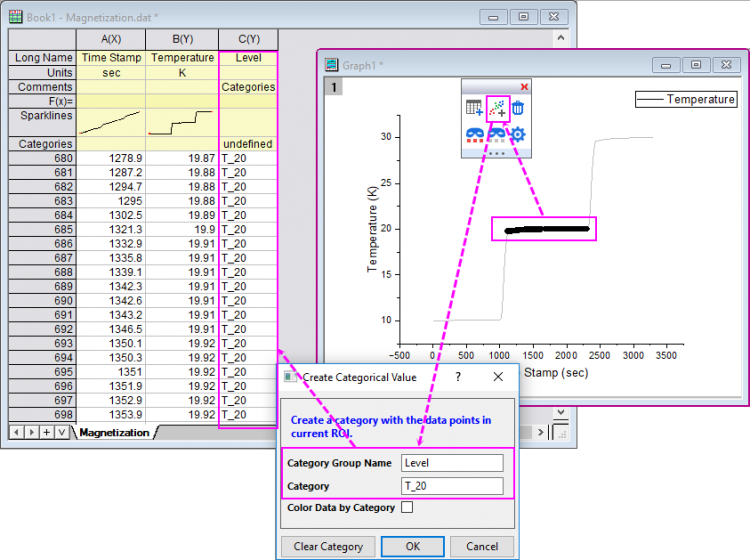
Task: Select the Magnetization sheet tab
Action: point(114,432)
